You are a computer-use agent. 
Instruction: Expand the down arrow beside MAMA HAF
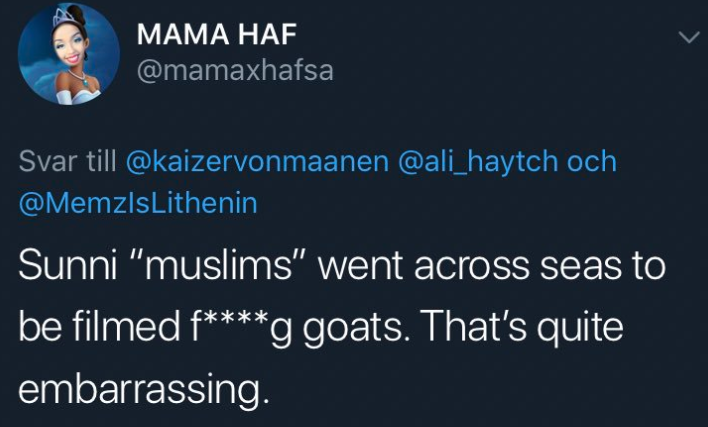point(687,37)
